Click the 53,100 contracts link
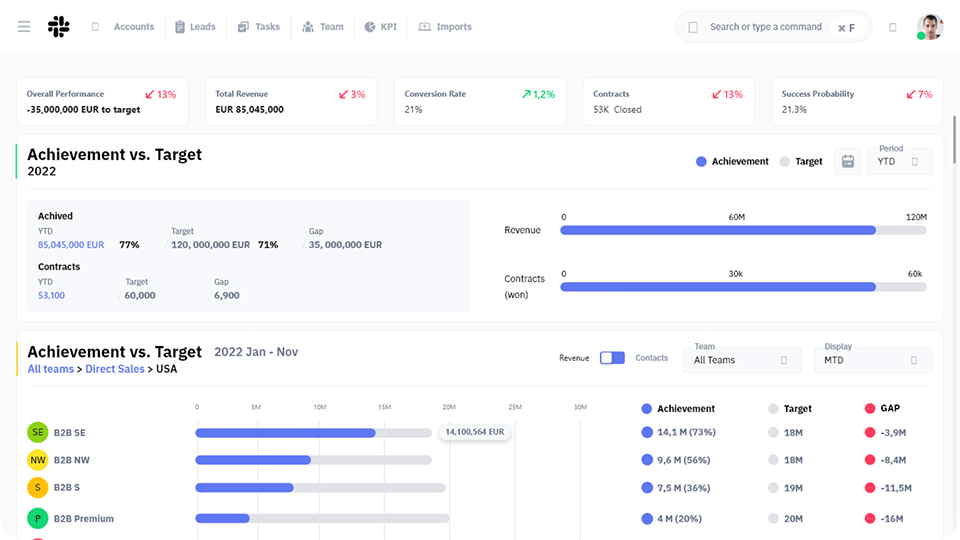 coord(51,296)
